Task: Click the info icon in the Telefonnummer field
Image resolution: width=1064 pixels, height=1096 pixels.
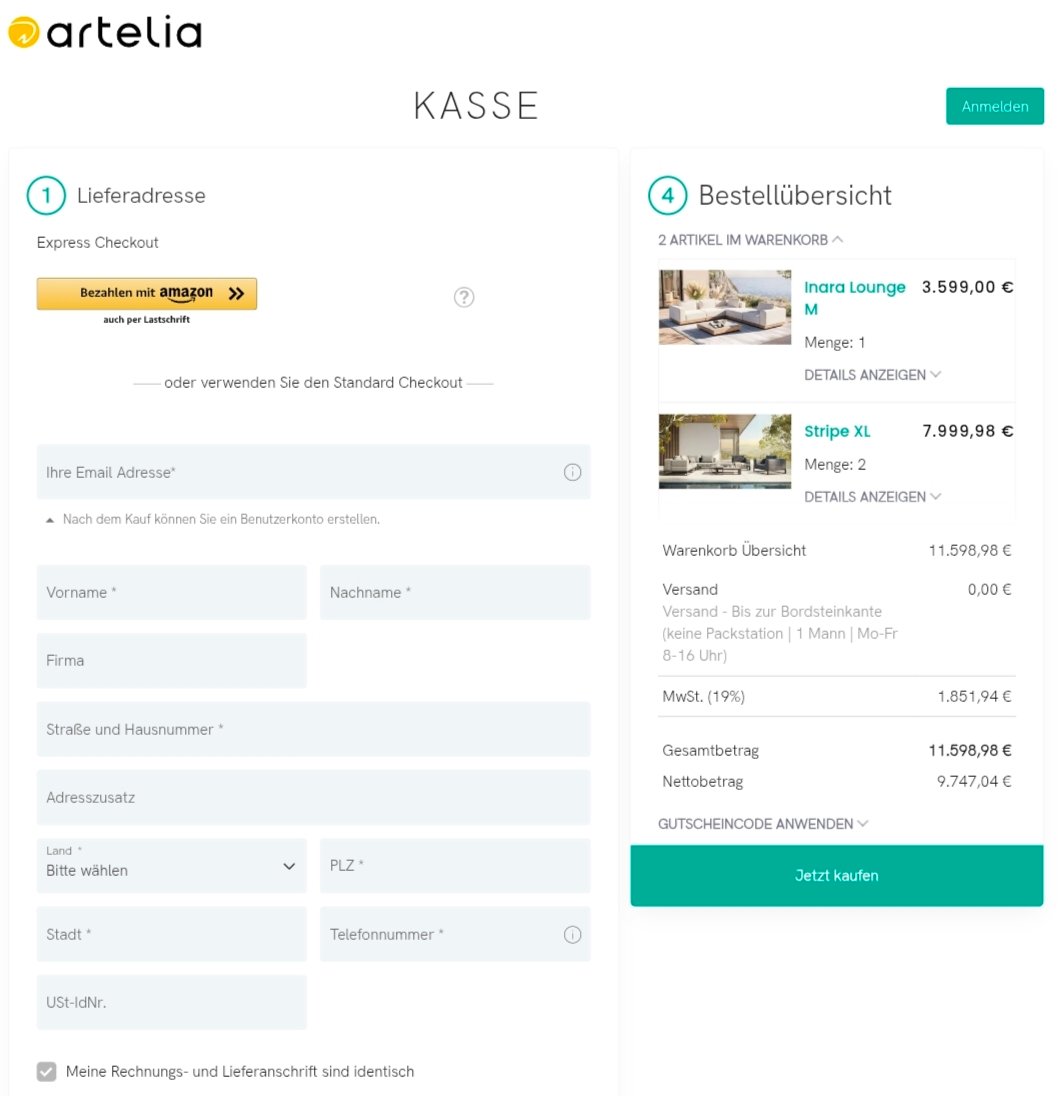Action: [x=572, y=935]
